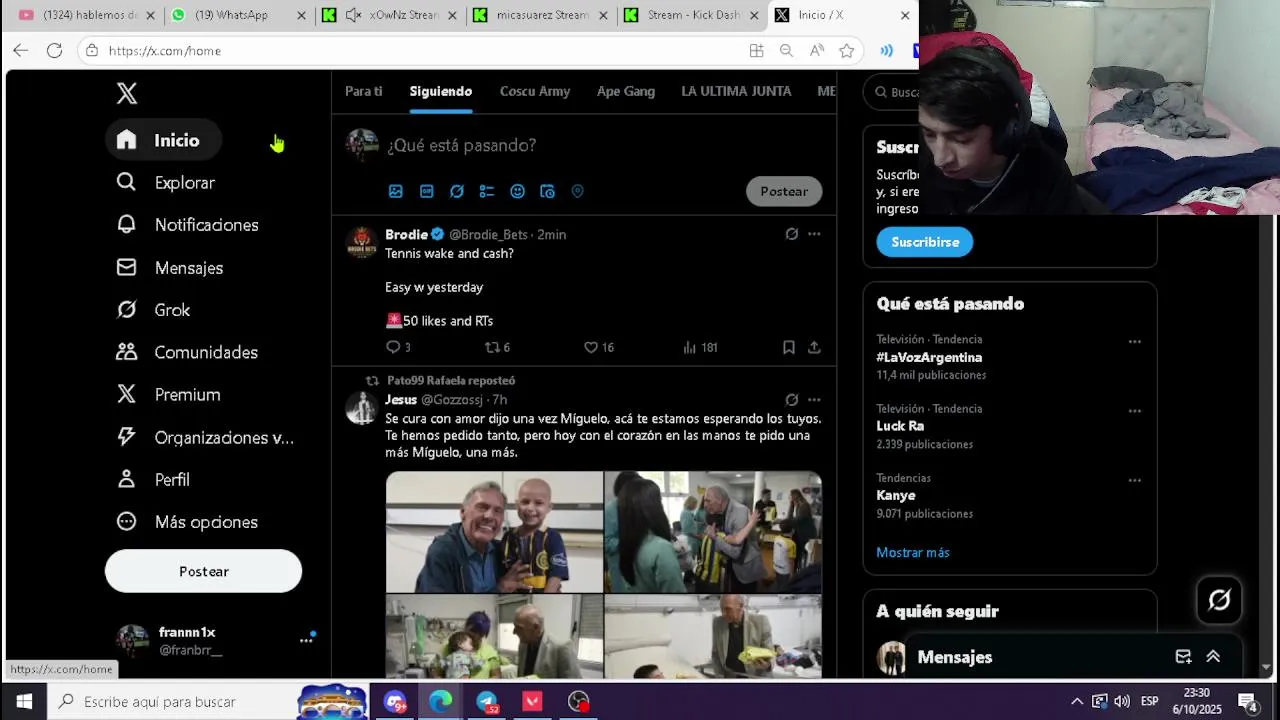Open Brodie_Bets profile handle
Screen dimensions: 1280x720
click(488, 234)
